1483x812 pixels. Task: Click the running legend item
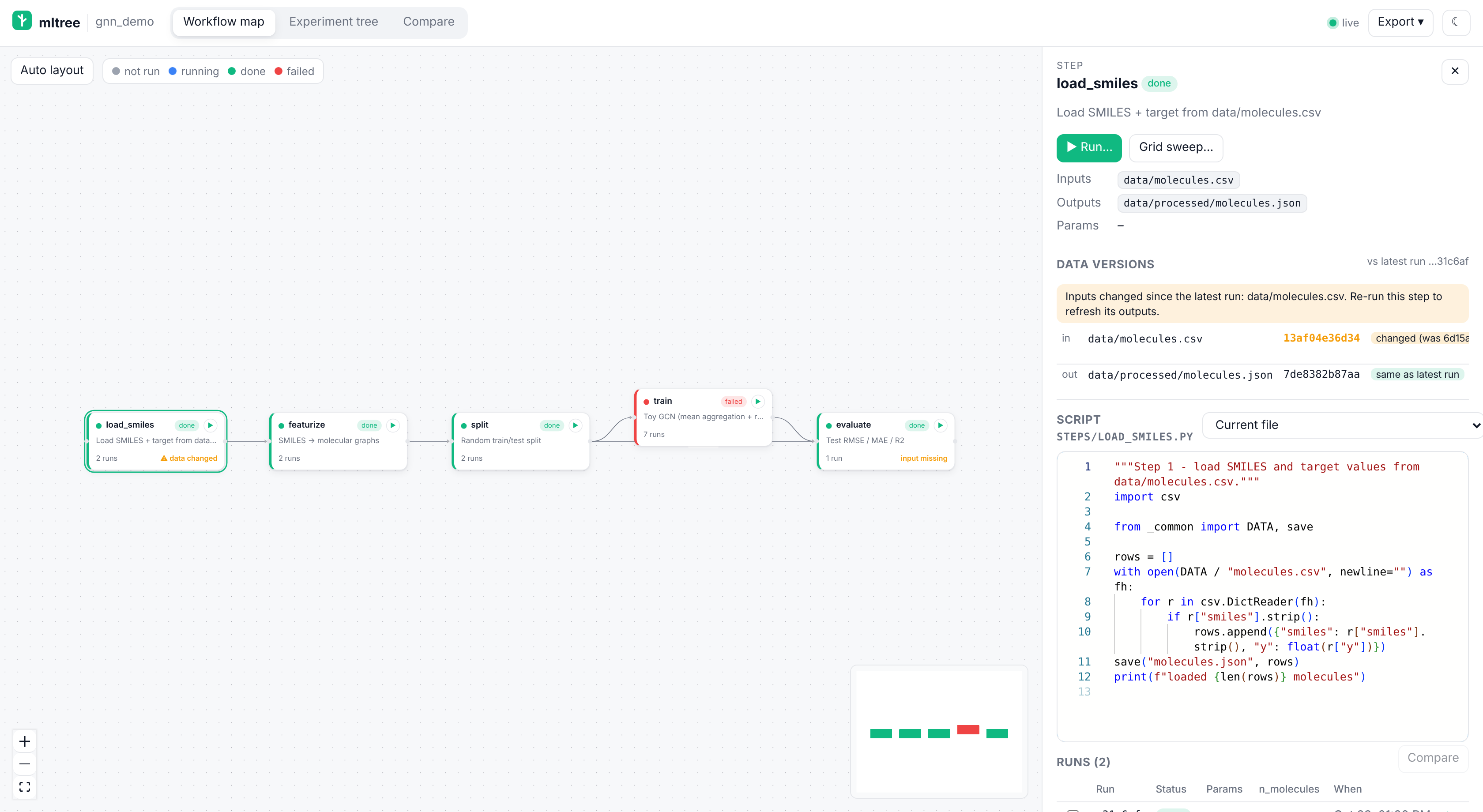point(193,71)
